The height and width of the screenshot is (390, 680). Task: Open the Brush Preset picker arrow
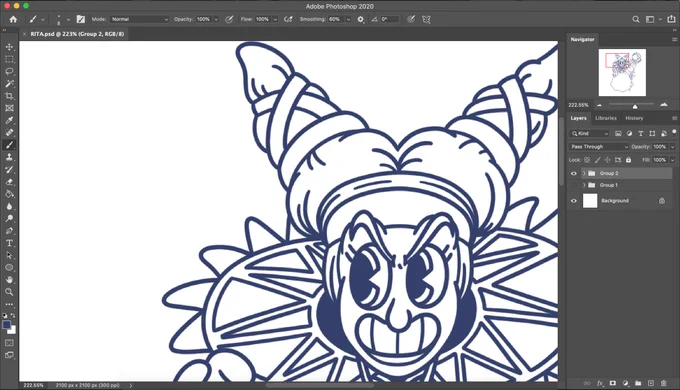(x=68, y=19)
